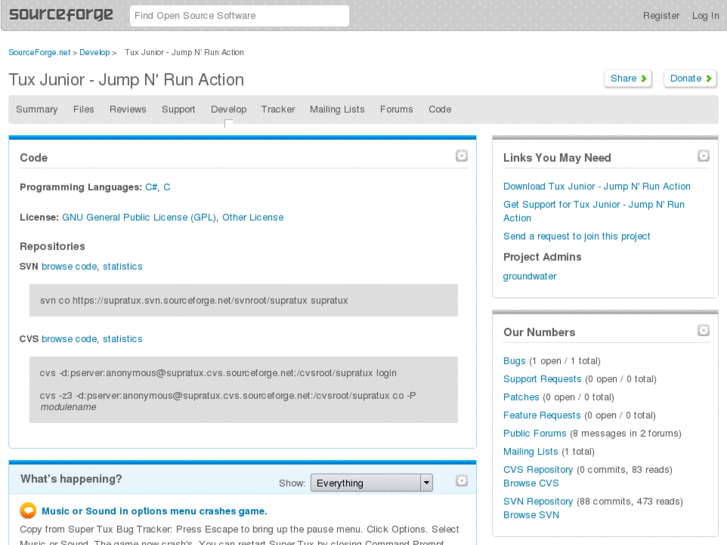
Task: Open the Support tab
Action: [x=178, y=109]
